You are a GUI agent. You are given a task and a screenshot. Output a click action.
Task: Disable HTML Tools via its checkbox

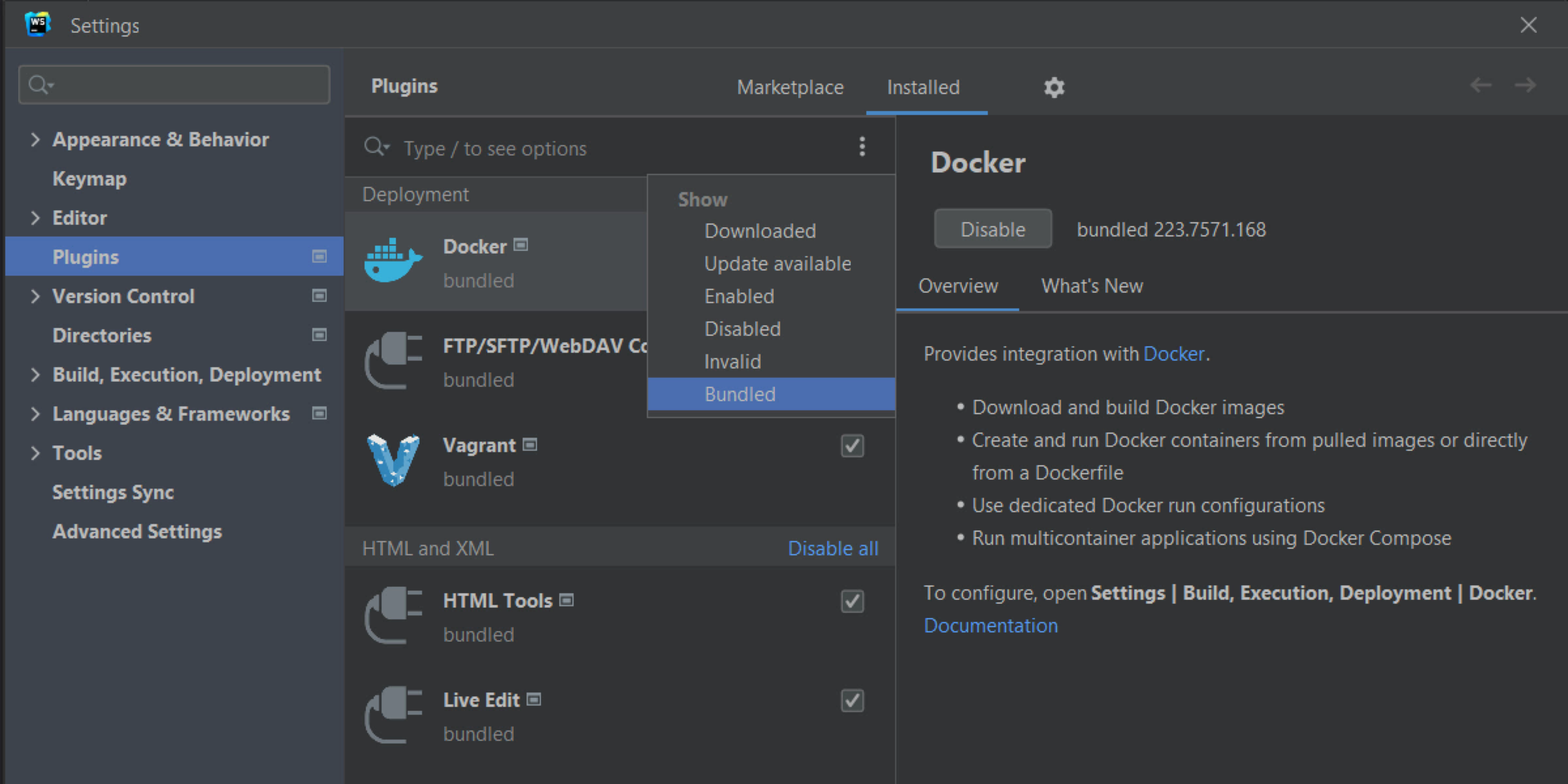click(852, 602)
